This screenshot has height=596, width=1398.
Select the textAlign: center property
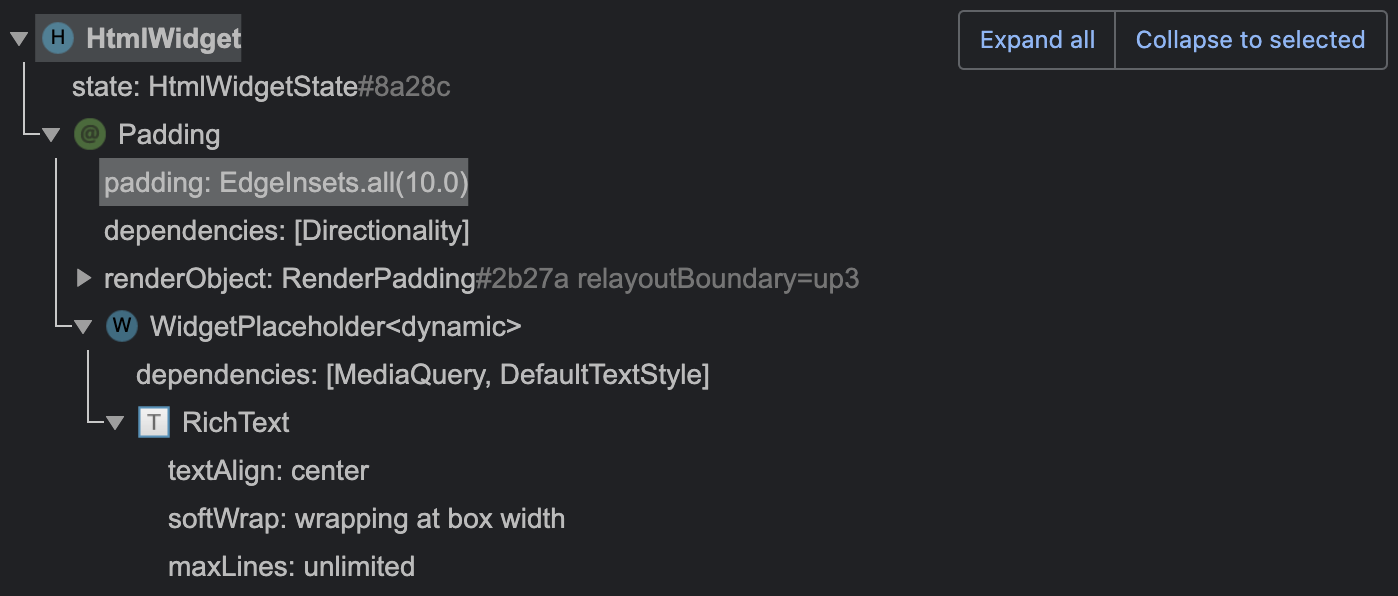[x=268, y=470]
